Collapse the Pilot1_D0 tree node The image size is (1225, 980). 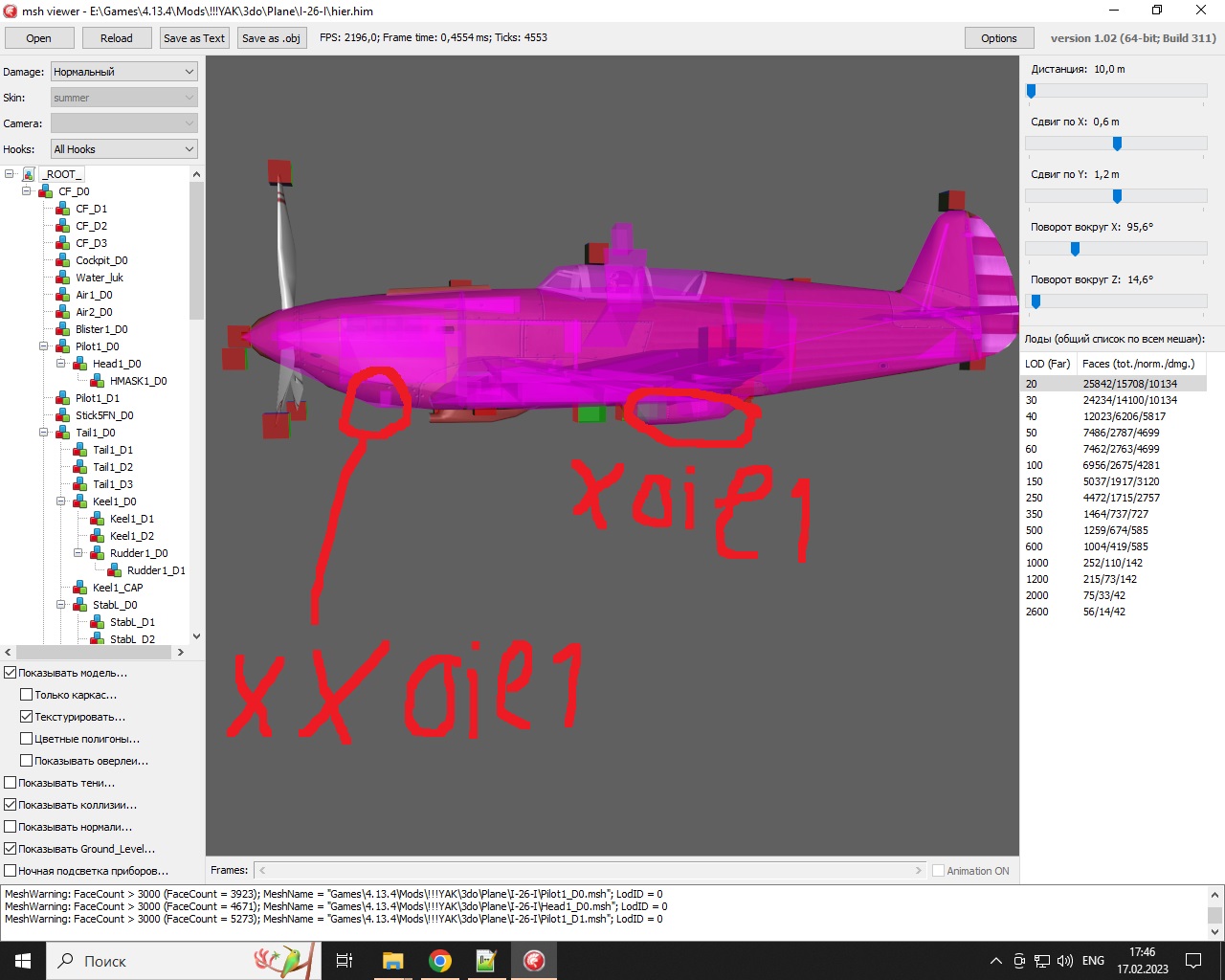(x=44, y=346)
